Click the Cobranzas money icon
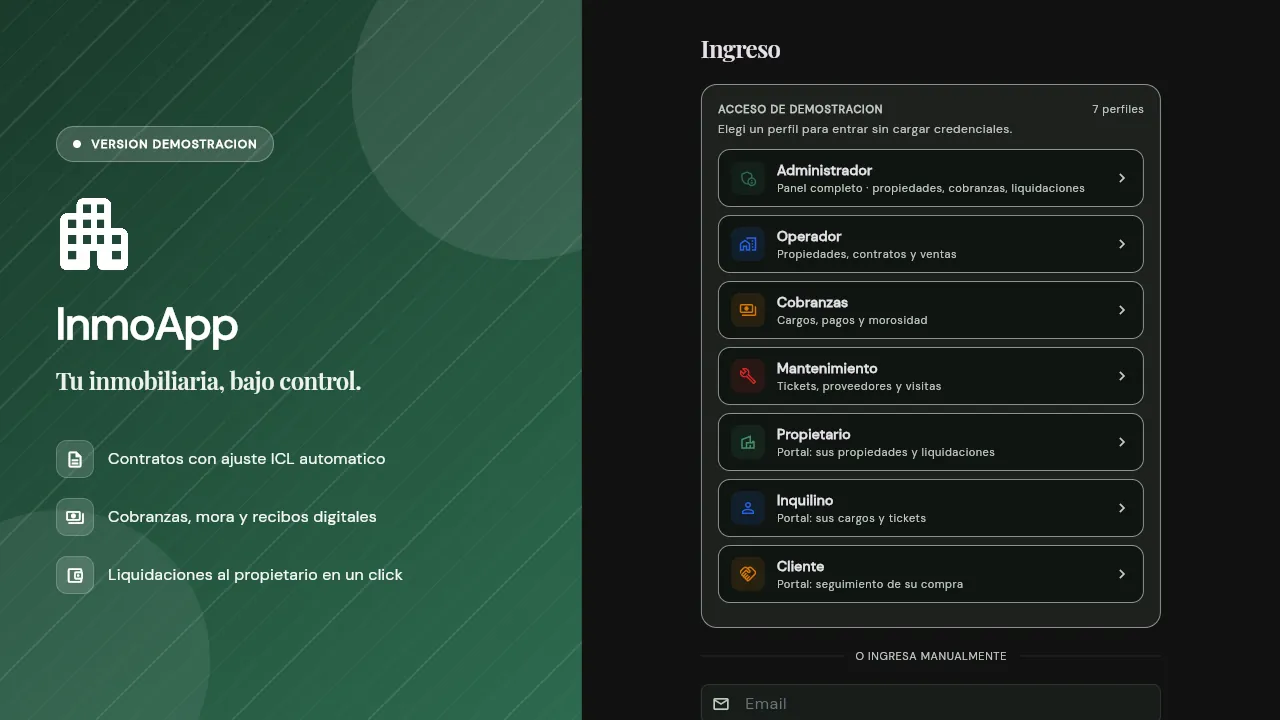This screenshot has width=1280, height=720. 748,310
